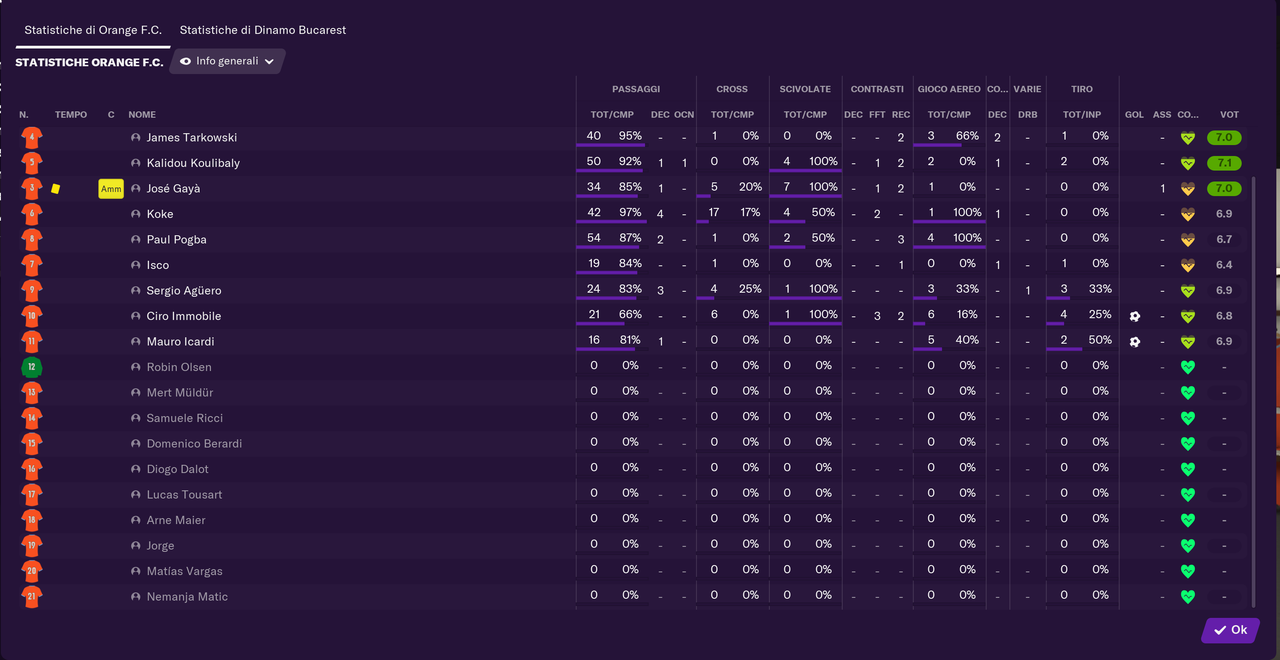
Task: Click Ciro Immobile's goal ball icon
Action: tap(1134, 316)
